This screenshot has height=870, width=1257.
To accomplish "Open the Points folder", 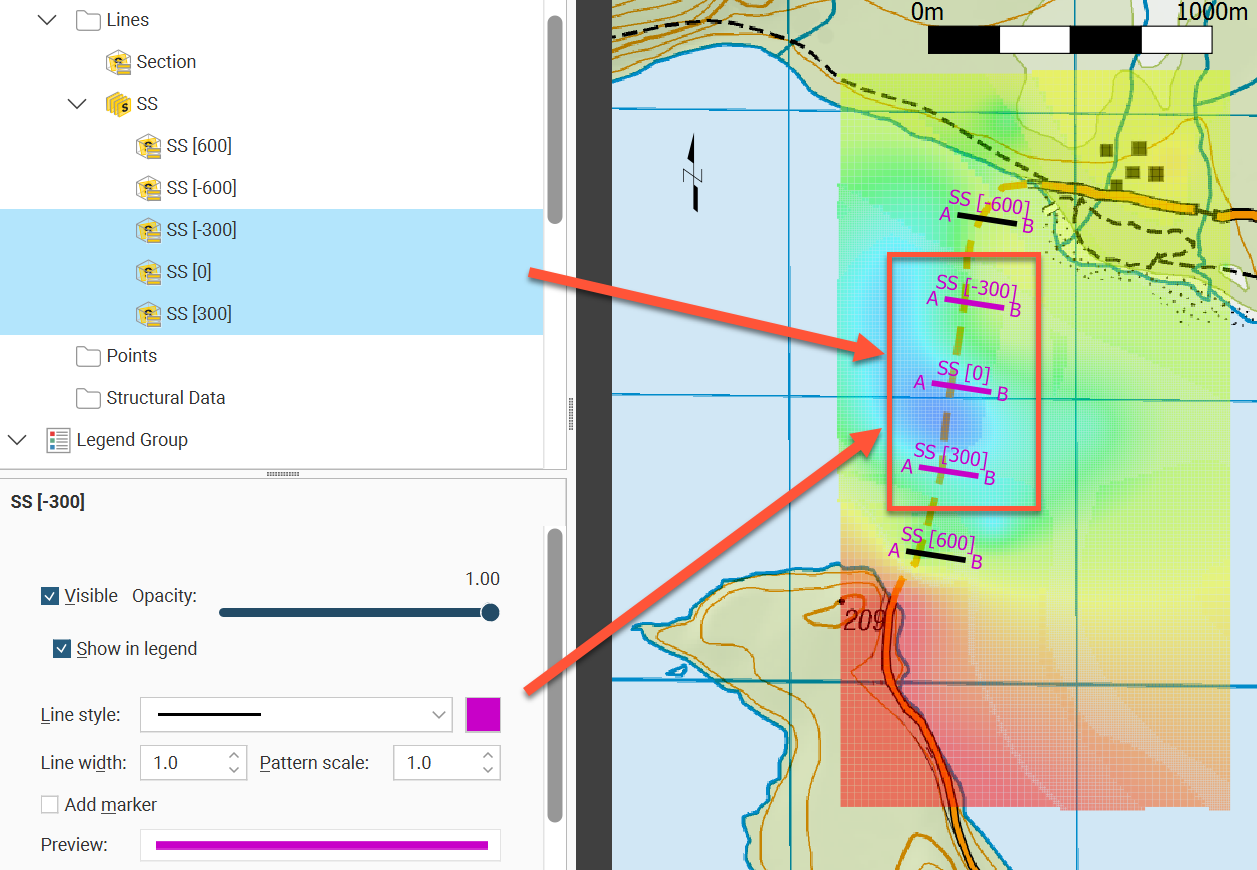I will pos(89,356).
